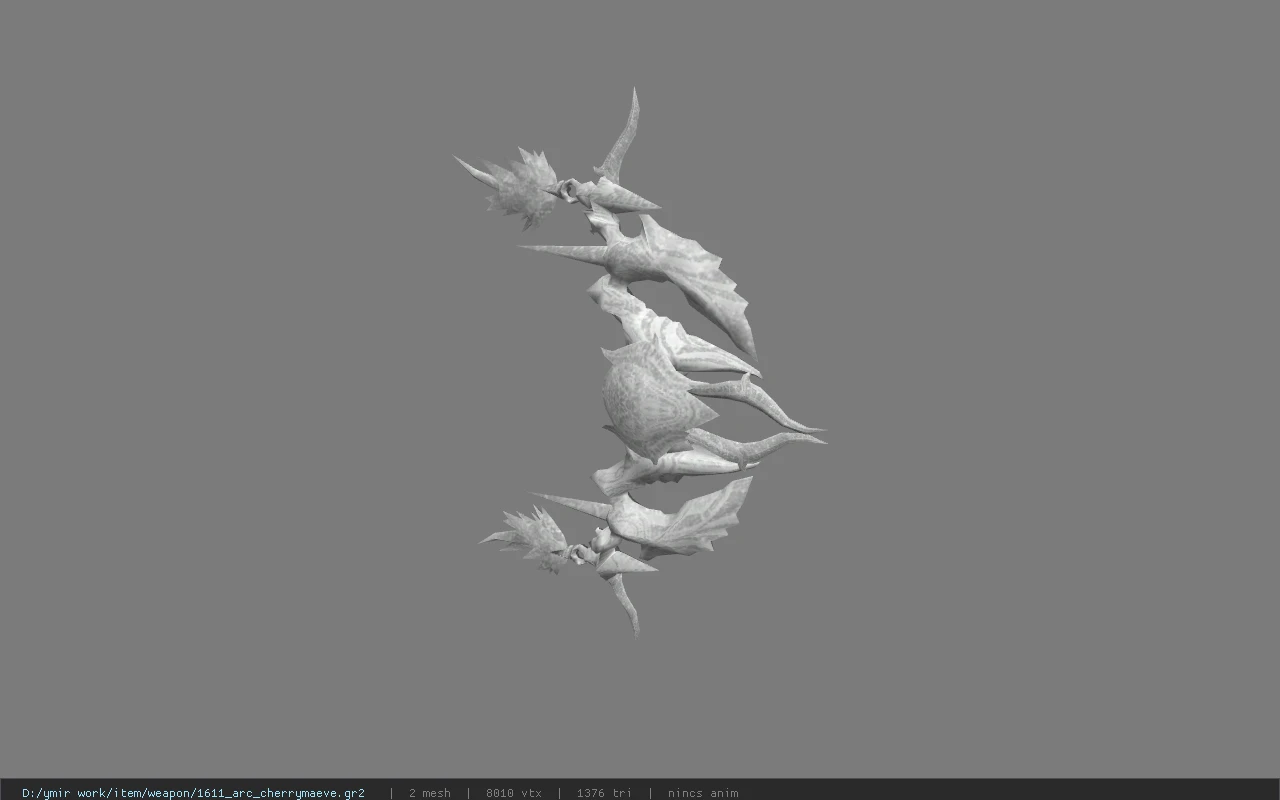
Task: Click the "nincs anim" status entry
Action: [703, 793]
